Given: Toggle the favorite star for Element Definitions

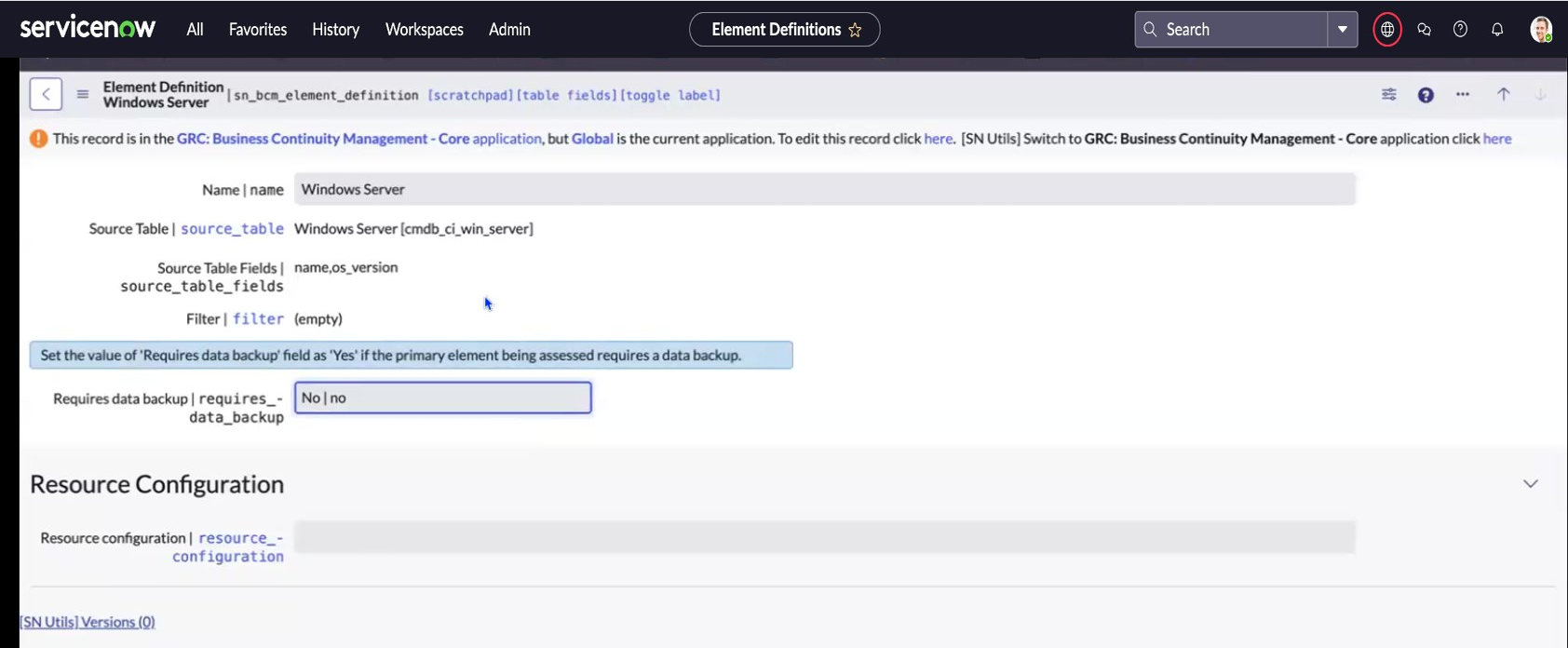Looking at the screenshot, I should (x=855, y=31).
